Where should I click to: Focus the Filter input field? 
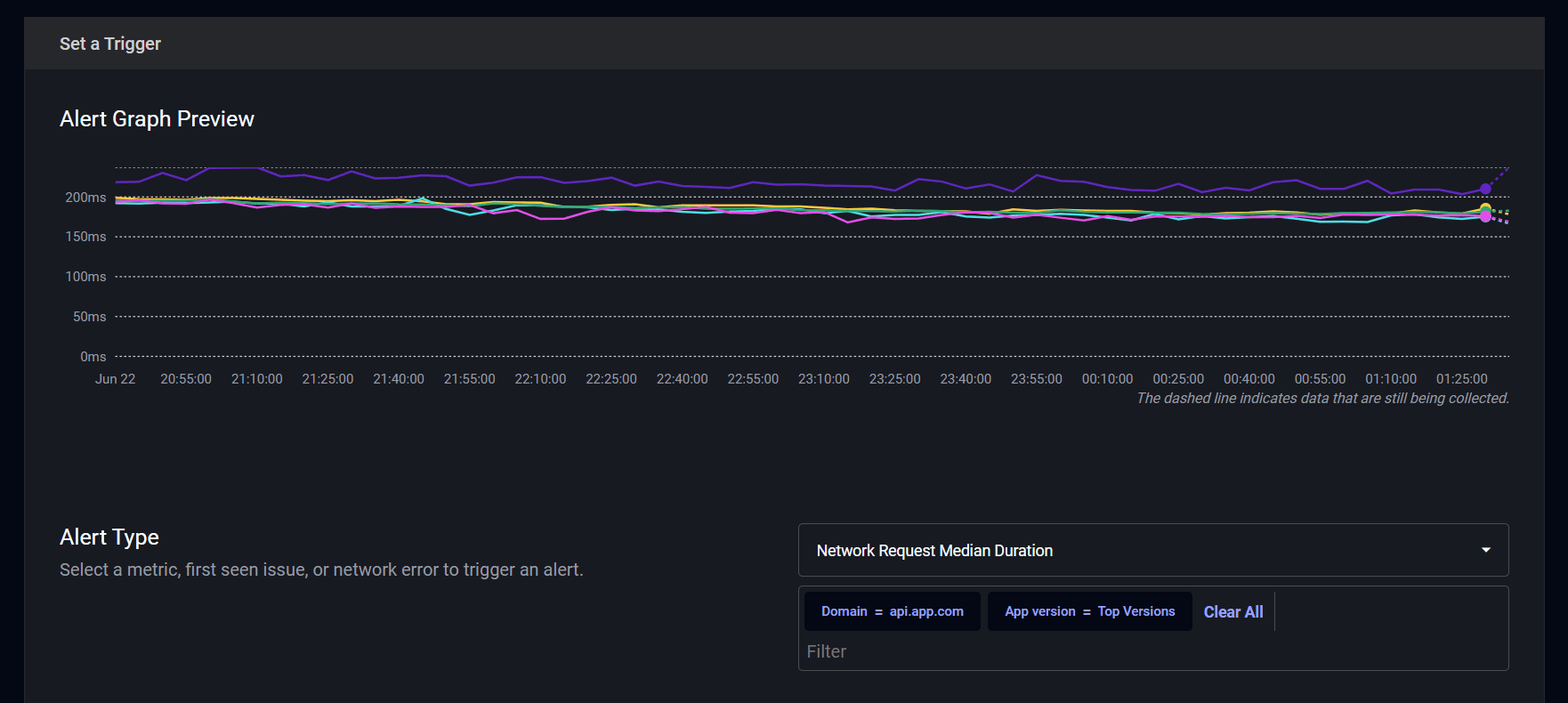pos(1152,651)
